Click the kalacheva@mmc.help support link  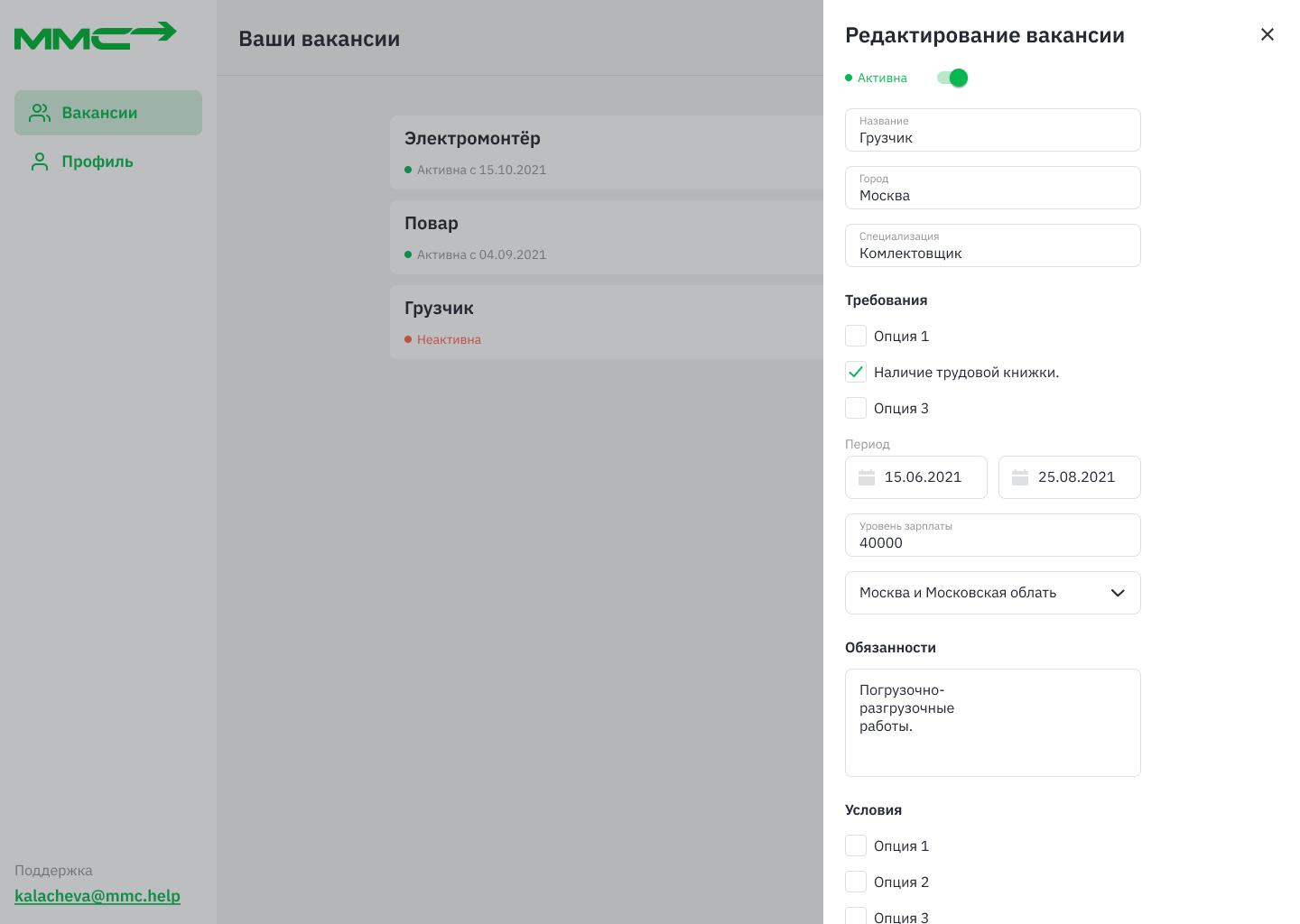tap(97, 896)
